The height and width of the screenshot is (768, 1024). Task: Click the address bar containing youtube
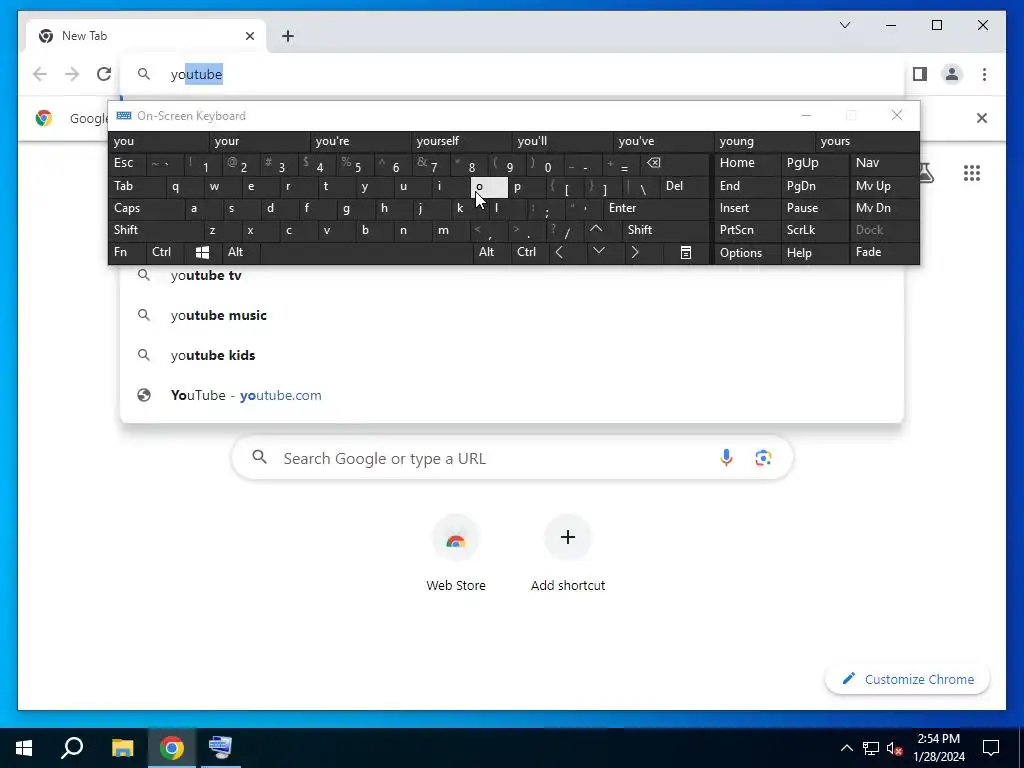tap(512, 74)
